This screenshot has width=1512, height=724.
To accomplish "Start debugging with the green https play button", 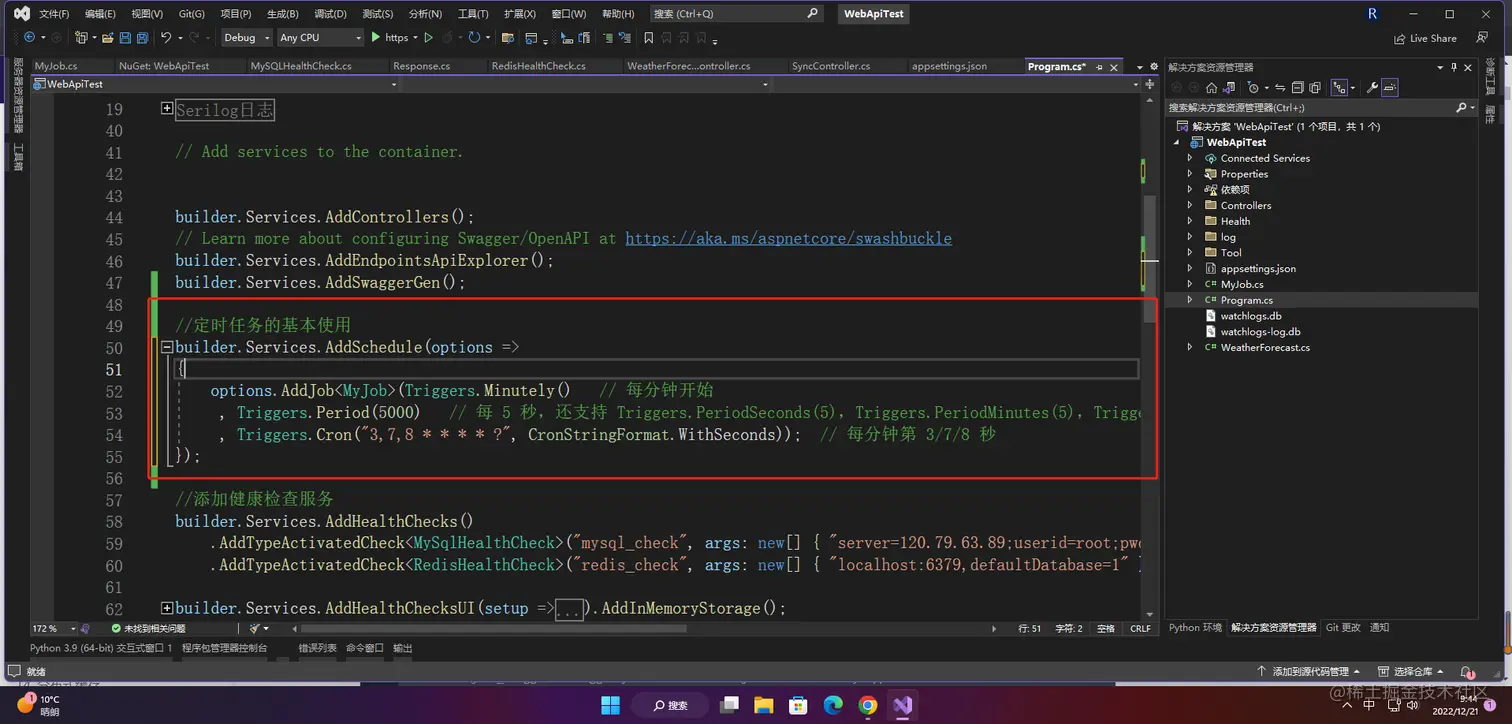I will coord(392,37).
